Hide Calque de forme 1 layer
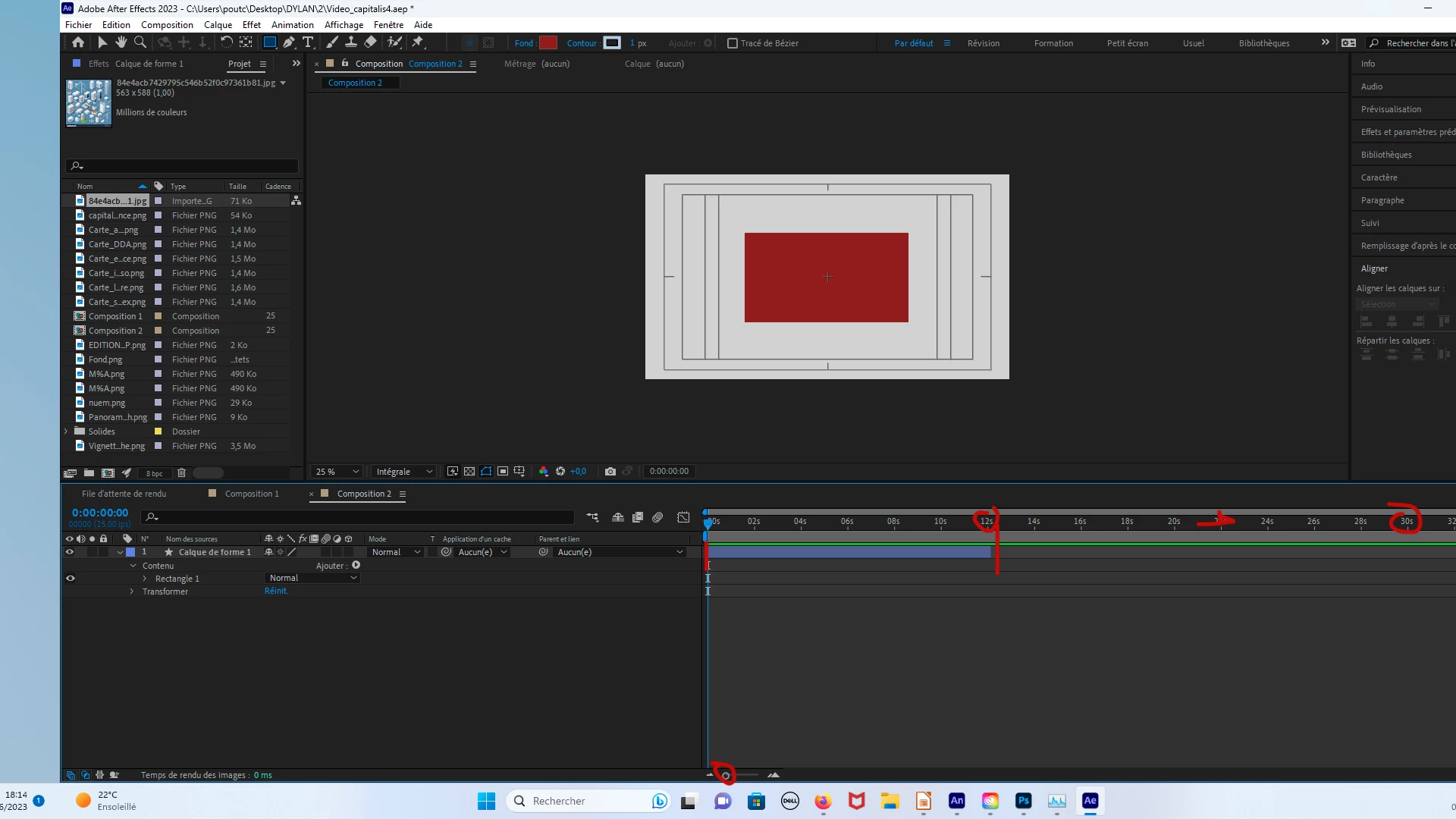This screenshot has width=1456, height=819. click(70, 552)
